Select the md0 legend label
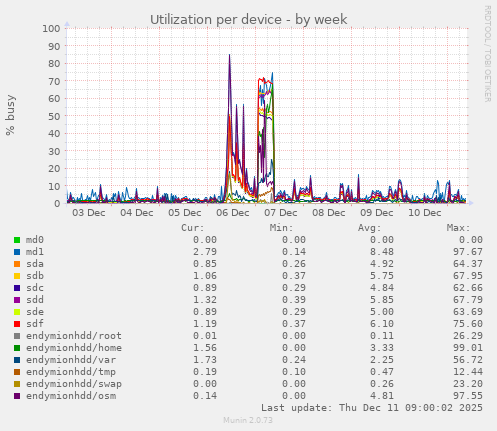This screenshot has height=431, width=497. coord(35,240)
